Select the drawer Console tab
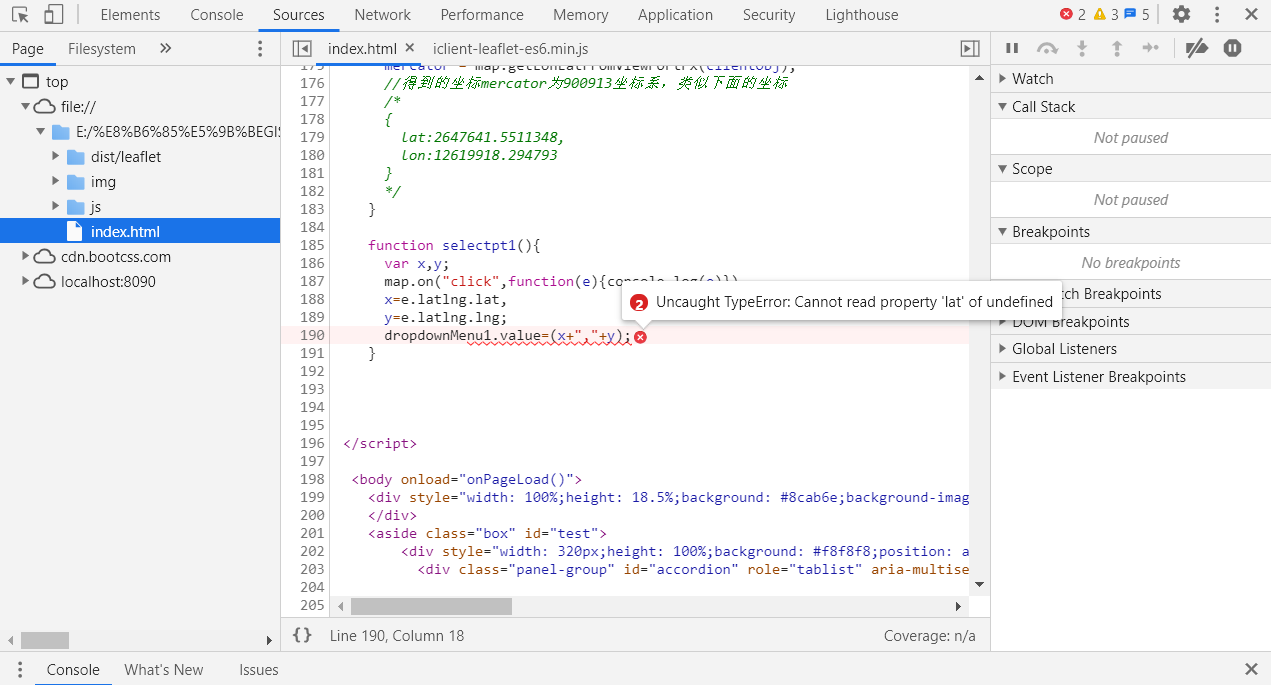 tap(73, 670)
